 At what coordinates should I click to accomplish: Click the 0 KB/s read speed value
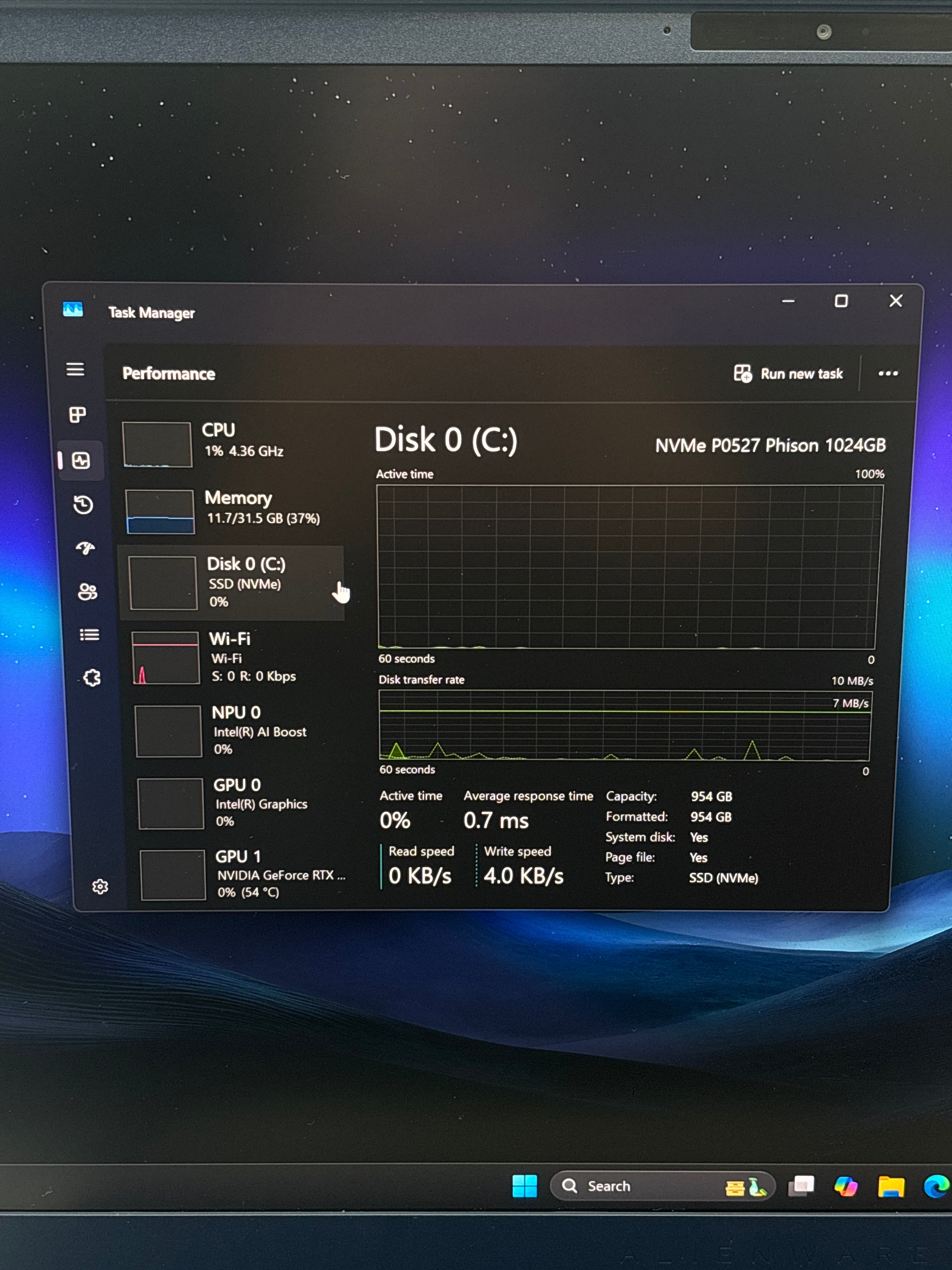420,876
